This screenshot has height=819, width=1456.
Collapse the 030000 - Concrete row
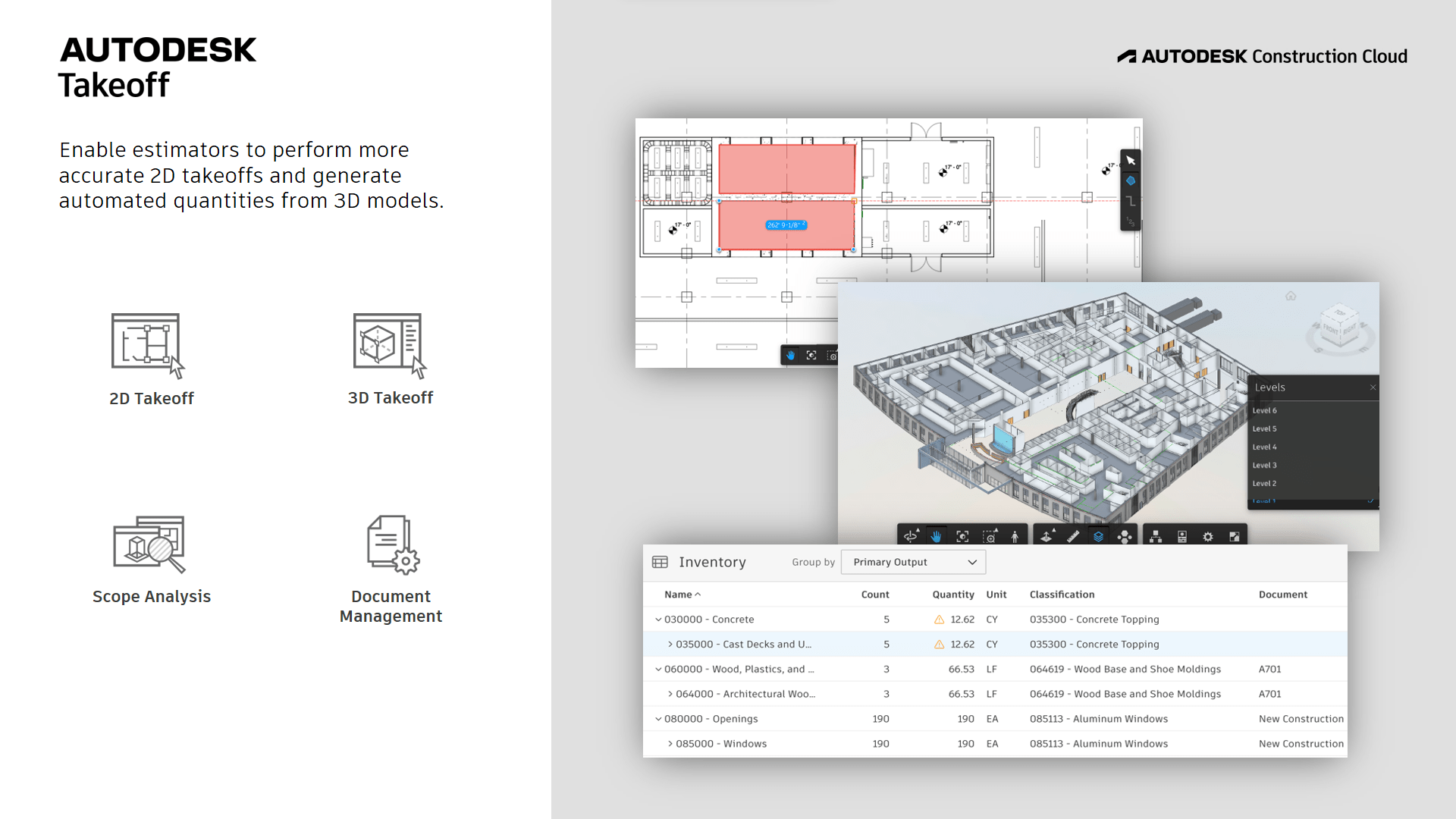click(x=658, y=620)
